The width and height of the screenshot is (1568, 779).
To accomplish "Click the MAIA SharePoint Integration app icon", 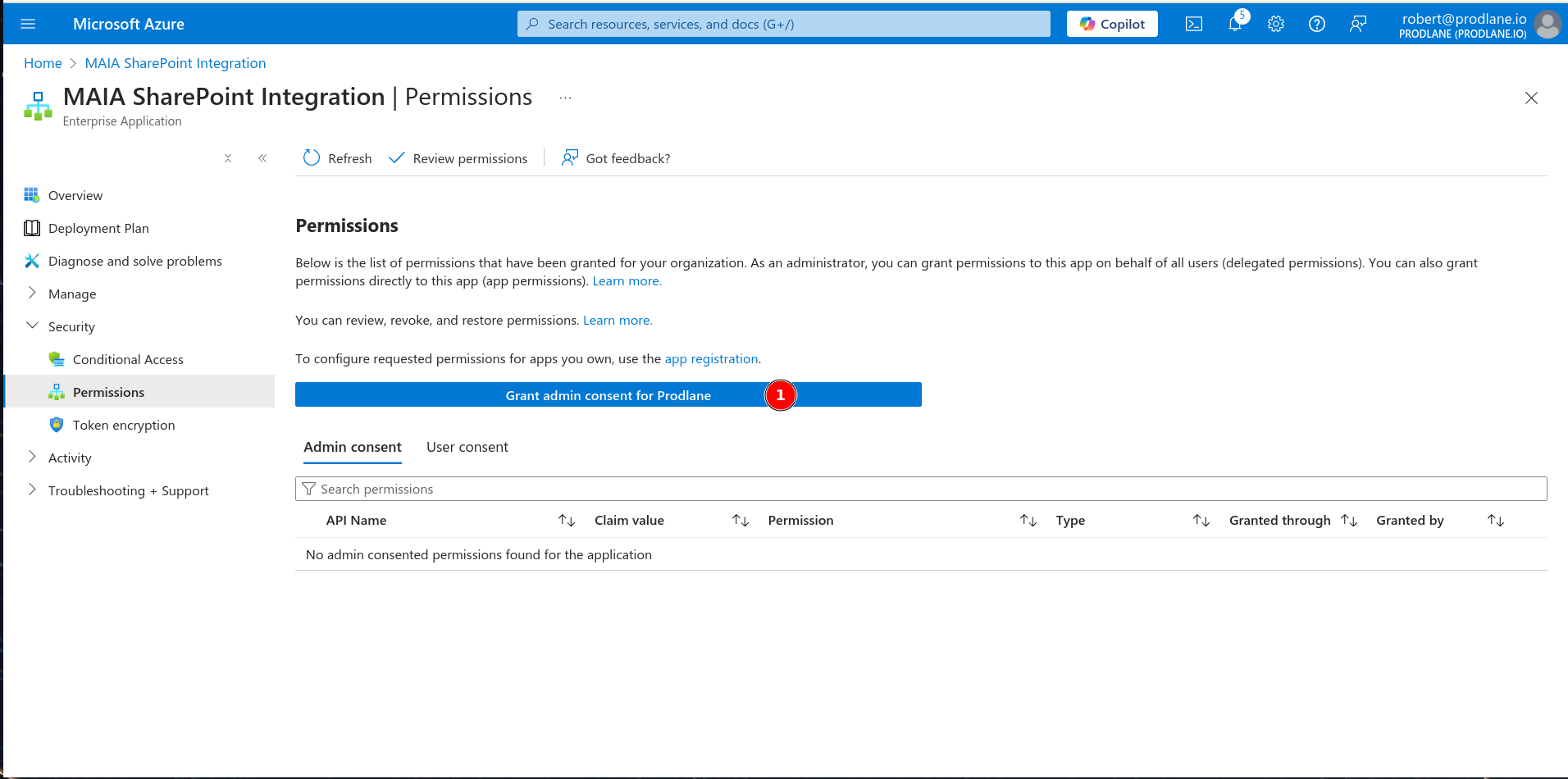I will [x=38, y=106].
